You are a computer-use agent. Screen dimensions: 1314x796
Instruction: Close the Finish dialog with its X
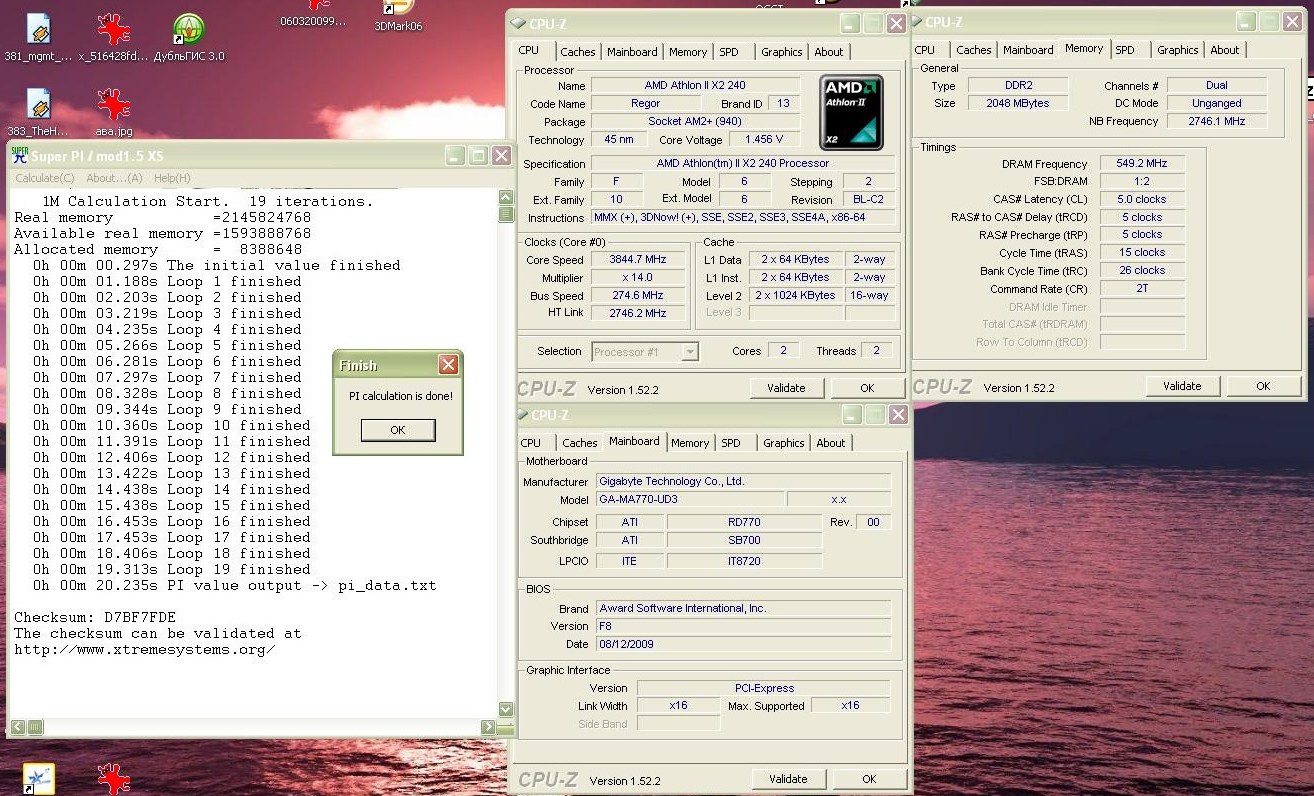(x=449, y=365)
